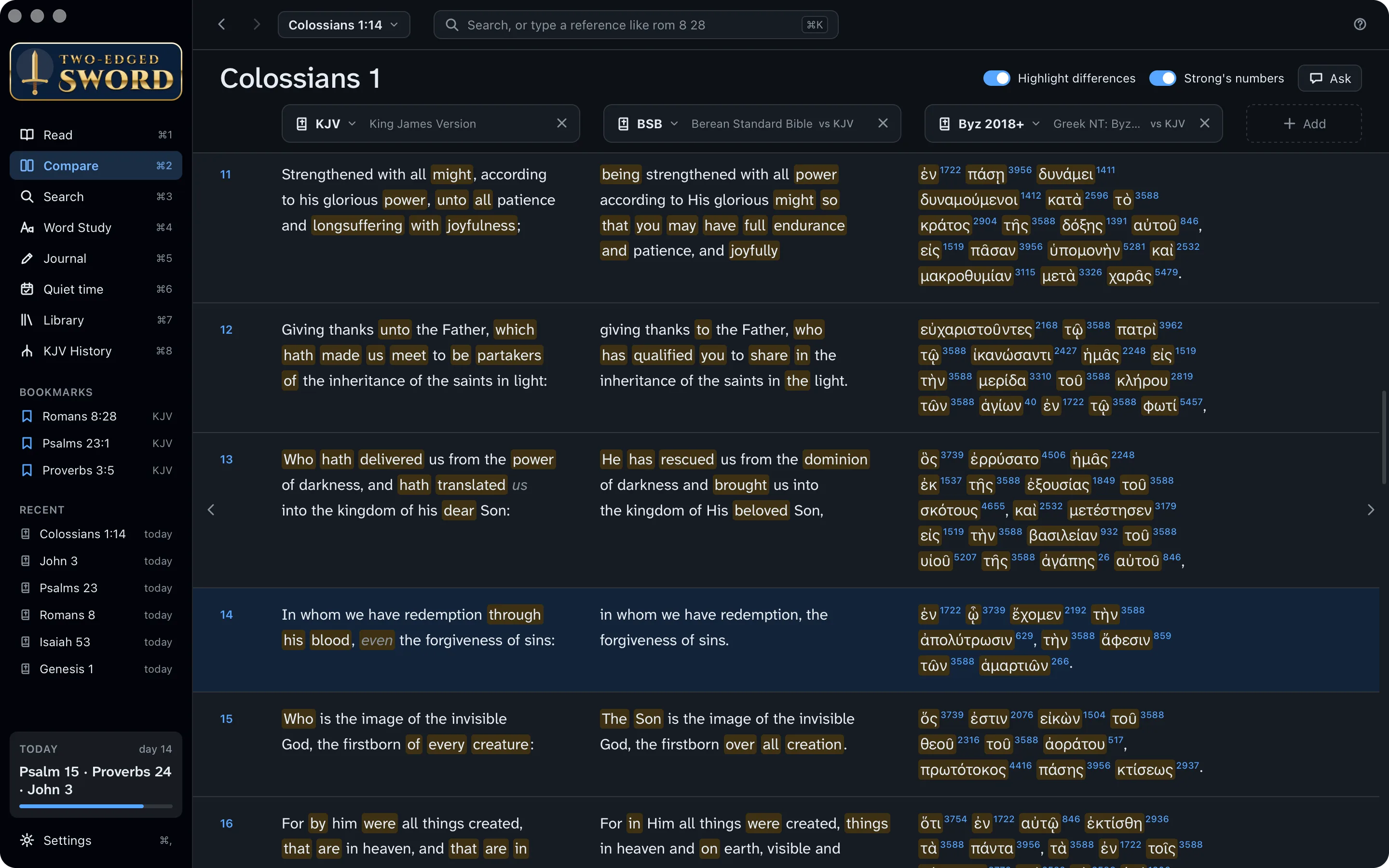Click bookmark icon next to Proverbs 3:5
1389x868 pixels.
point(27,470)
